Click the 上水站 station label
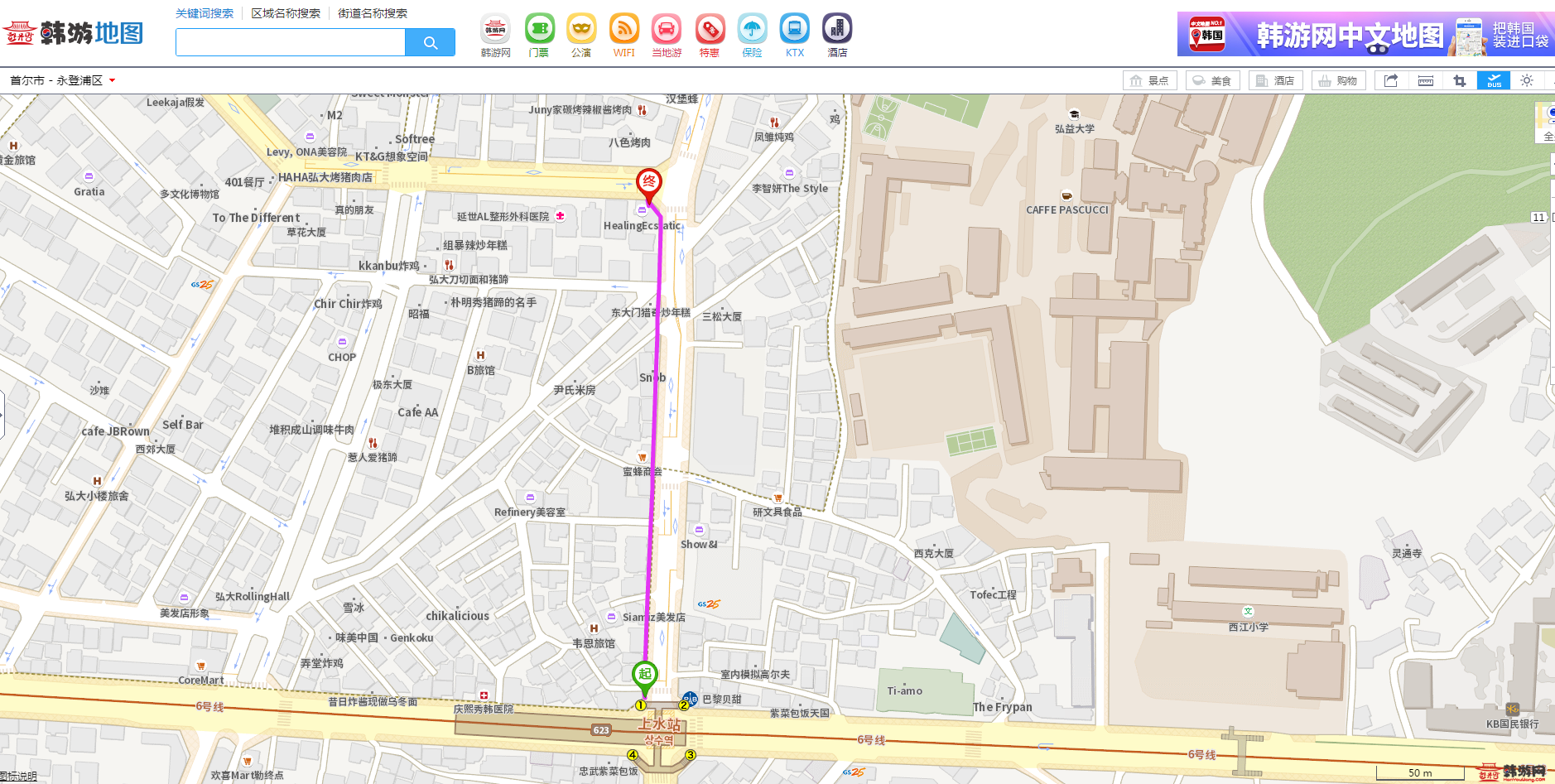 (x=659, y=724)
